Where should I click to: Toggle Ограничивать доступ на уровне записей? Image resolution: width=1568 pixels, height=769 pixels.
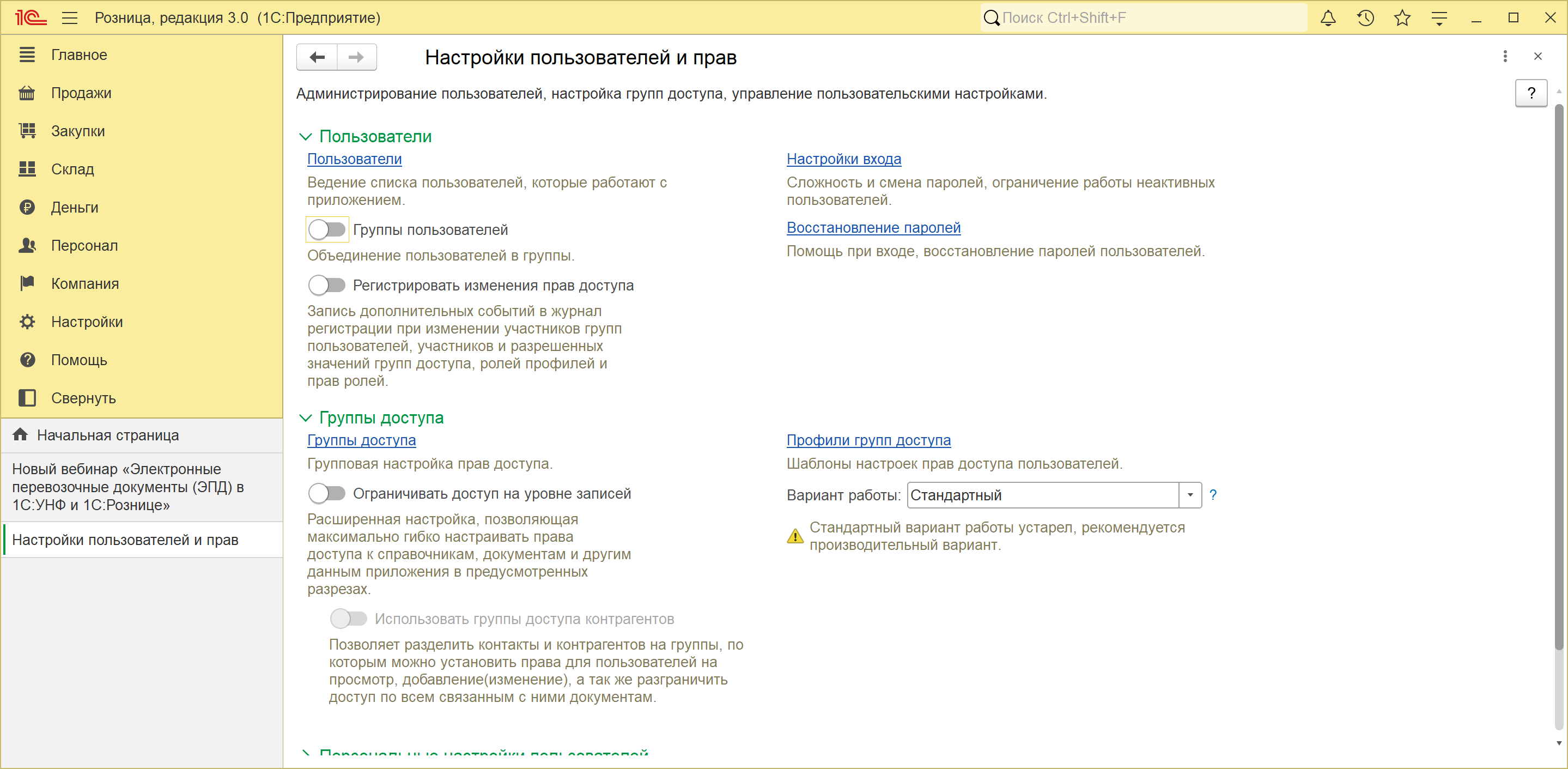[327, 493]
